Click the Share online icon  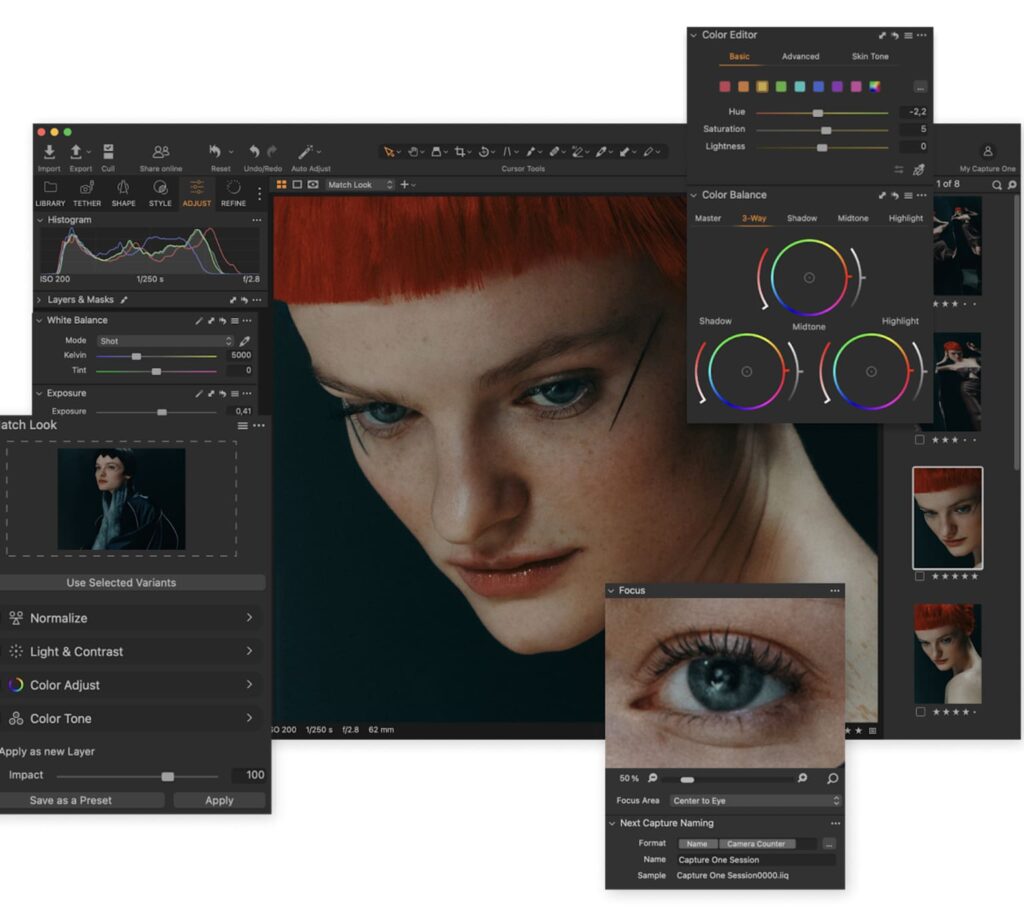click(160, 152)
